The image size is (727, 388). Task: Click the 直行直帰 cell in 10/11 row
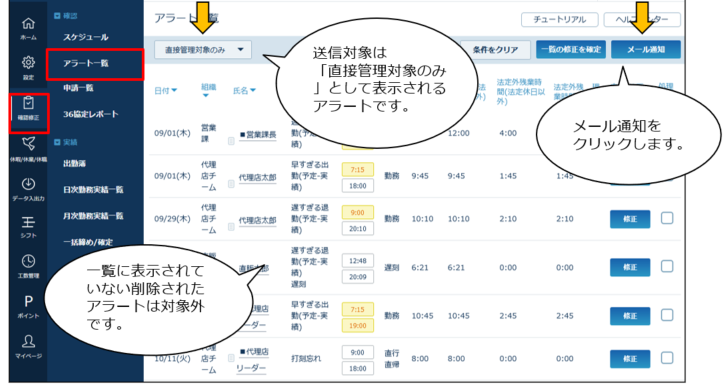pos(391,358)
